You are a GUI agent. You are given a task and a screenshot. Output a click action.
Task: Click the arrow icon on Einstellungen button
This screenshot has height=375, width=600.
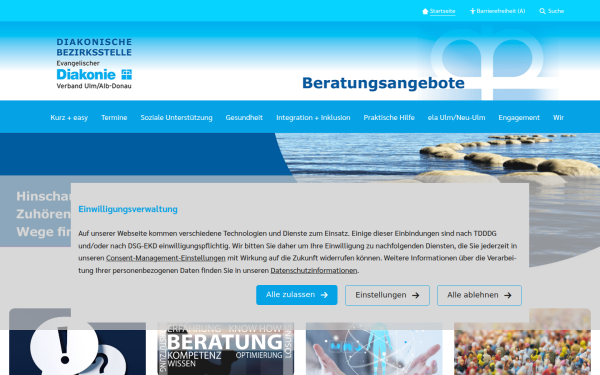416,295
